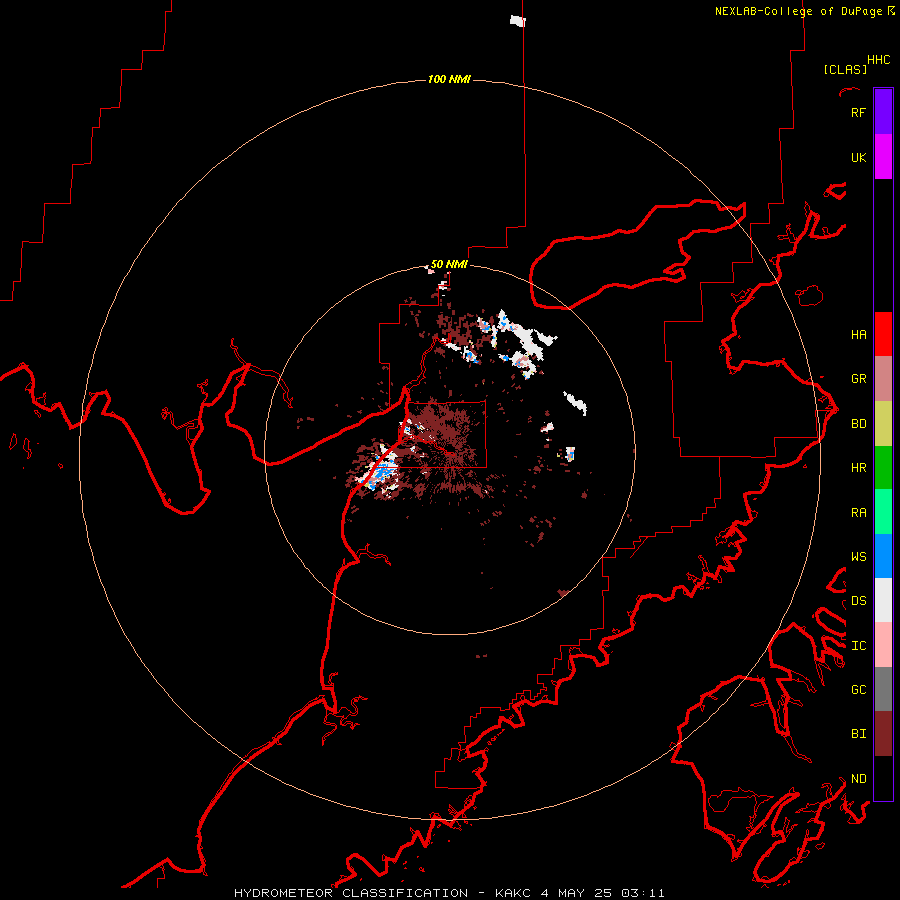Click the DS white legend swatch
The image size is (900, 900).
[883, 600]
